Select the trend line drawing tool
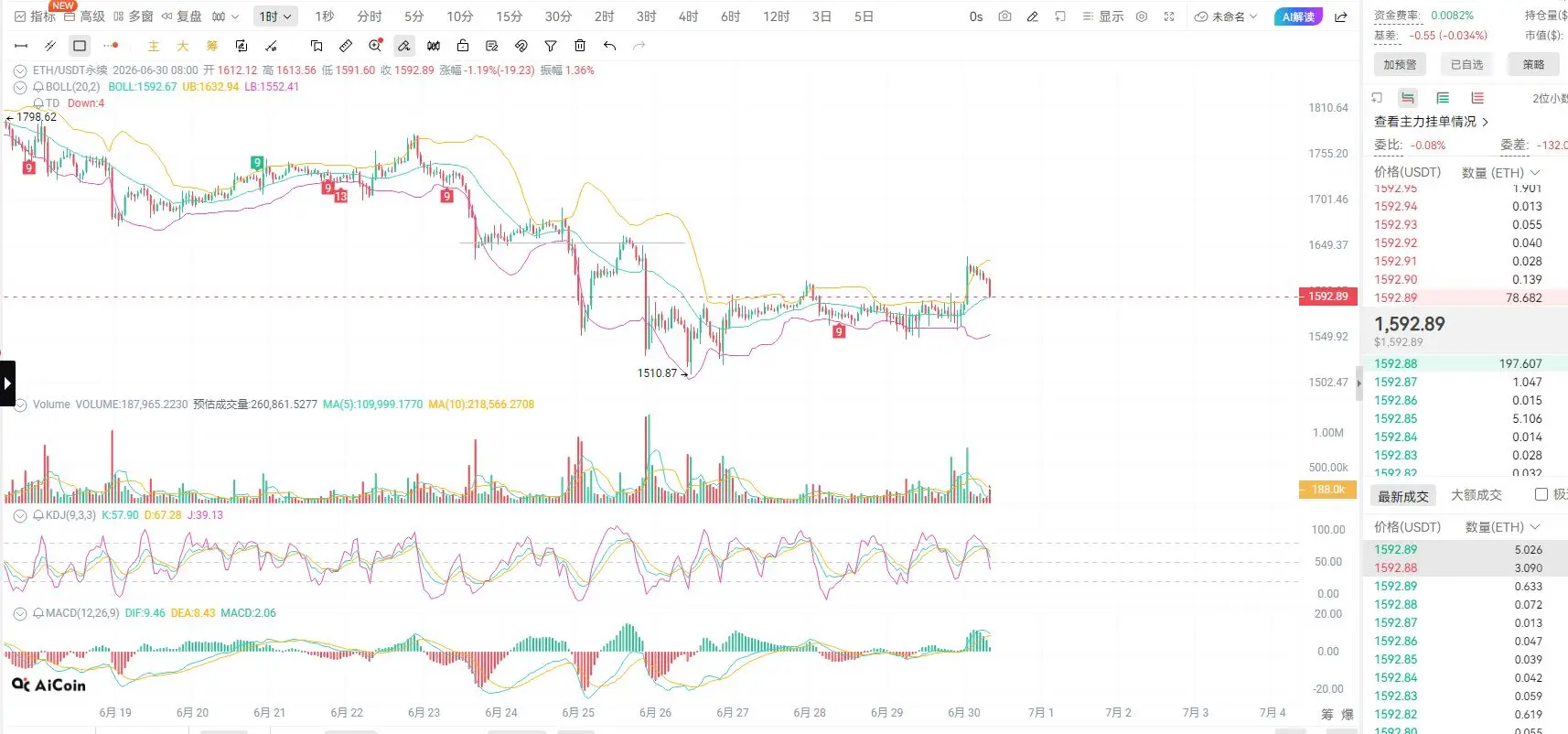 [x=50, y=46]
